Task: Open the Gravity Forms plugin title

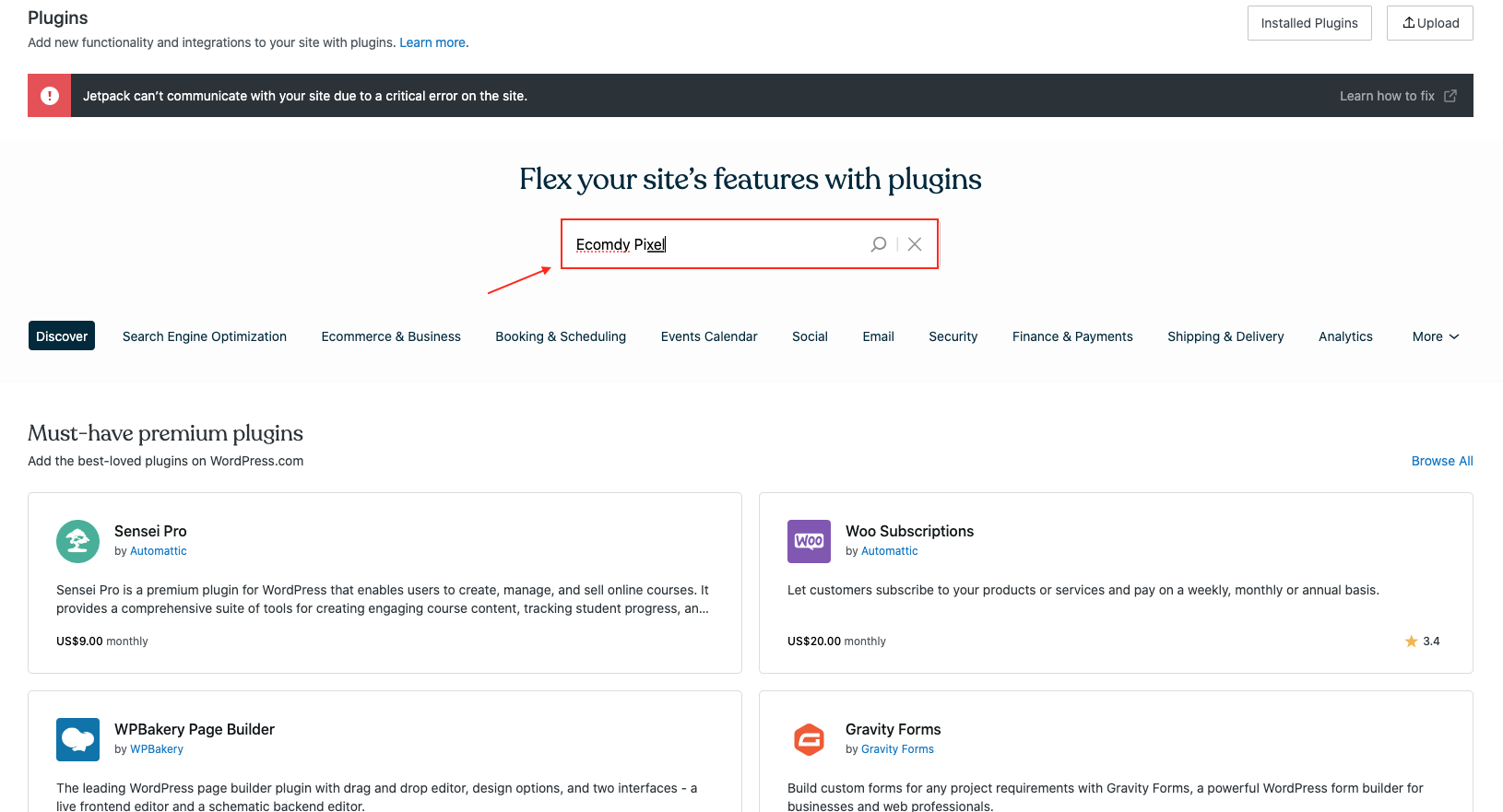Action: [894, 729]
